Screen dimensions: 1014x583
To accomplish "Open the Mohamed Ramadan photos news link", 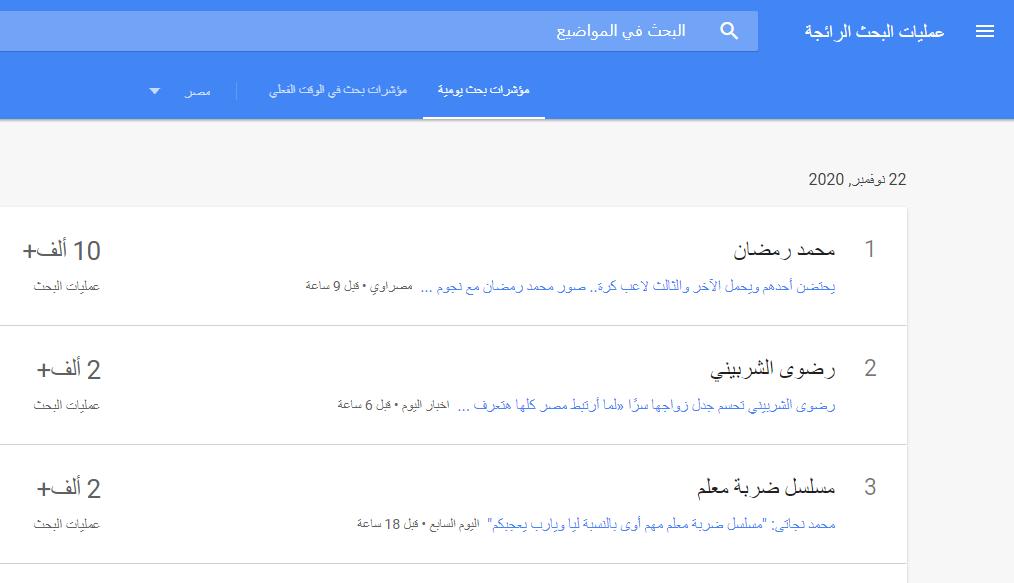I will point(628,286).
